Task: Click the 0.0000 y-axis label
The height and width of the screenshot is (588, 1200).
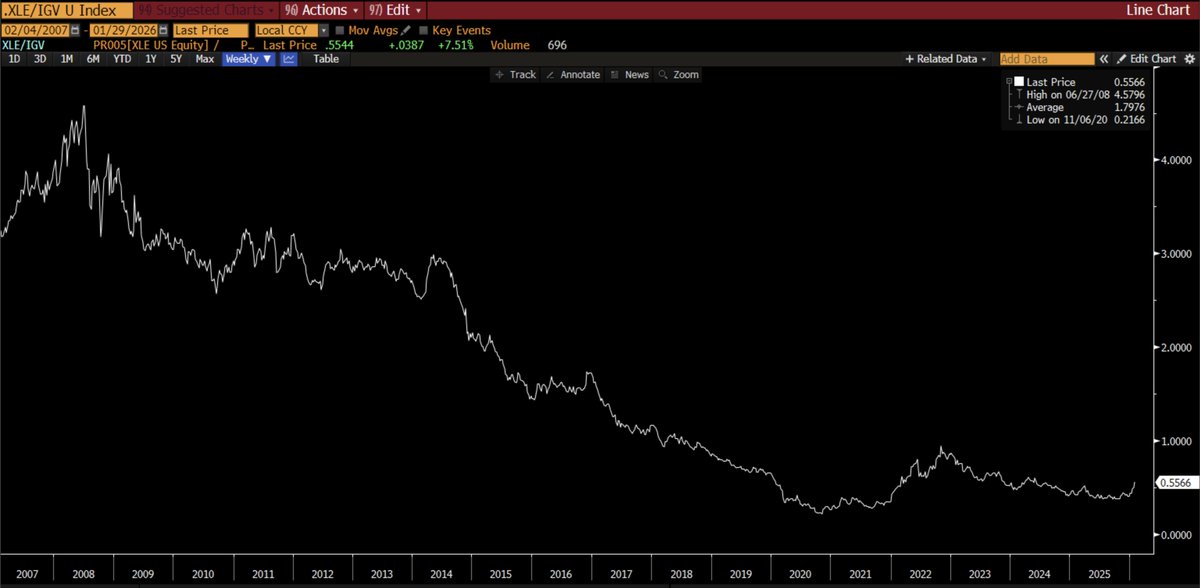Action: tap(1176, 534)
